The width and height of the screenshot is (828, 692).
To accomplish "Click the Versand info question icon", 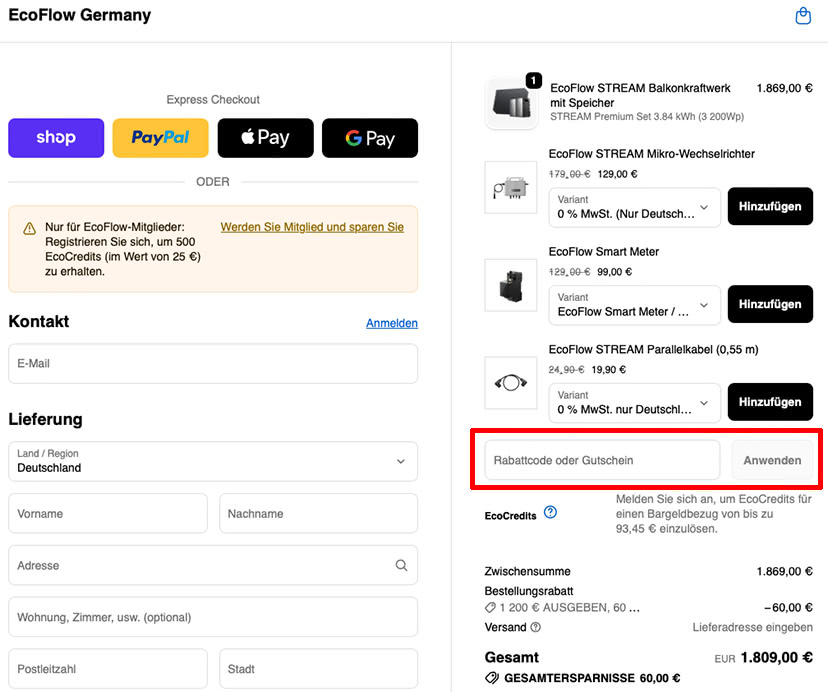I will (535, 627).
